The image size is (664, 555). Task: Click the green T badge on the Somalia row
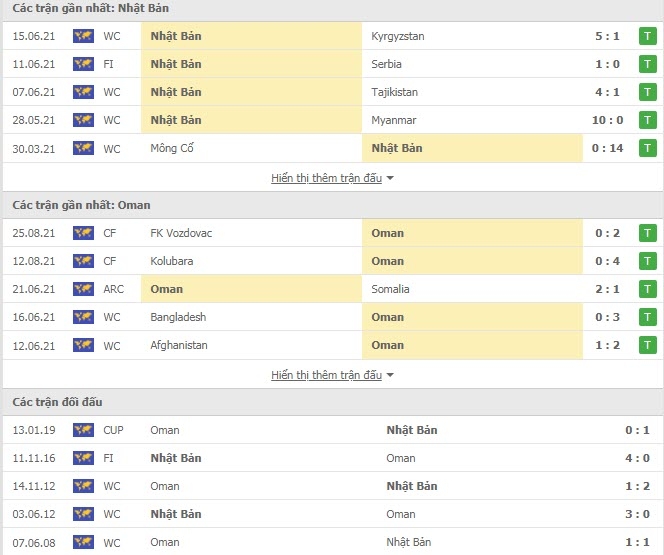(x=647, y=289)
